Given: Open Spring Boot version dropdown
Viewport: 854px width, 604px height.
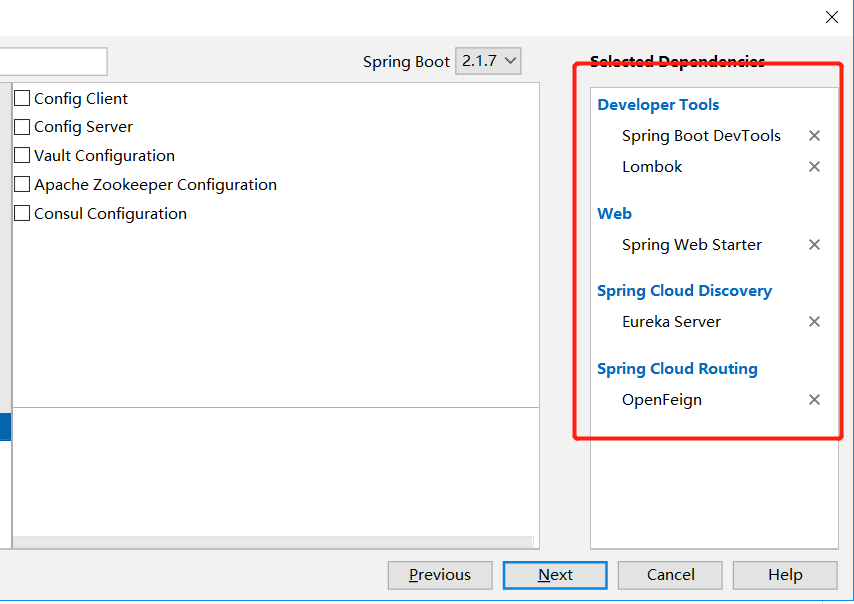Looking at the screenshot, I should coord(488,61).
